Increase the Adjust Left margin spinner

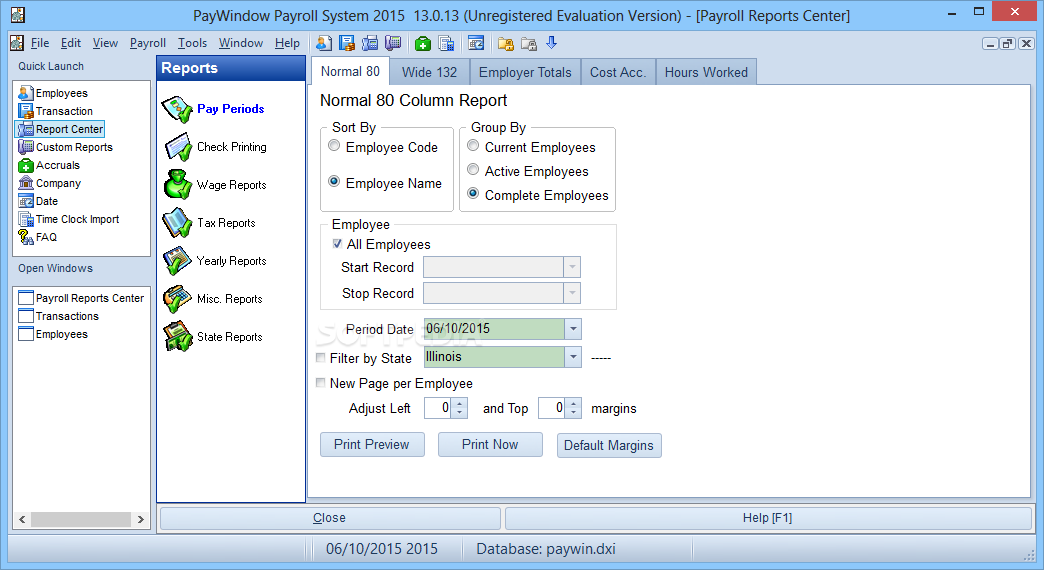[x=459, y=404]
